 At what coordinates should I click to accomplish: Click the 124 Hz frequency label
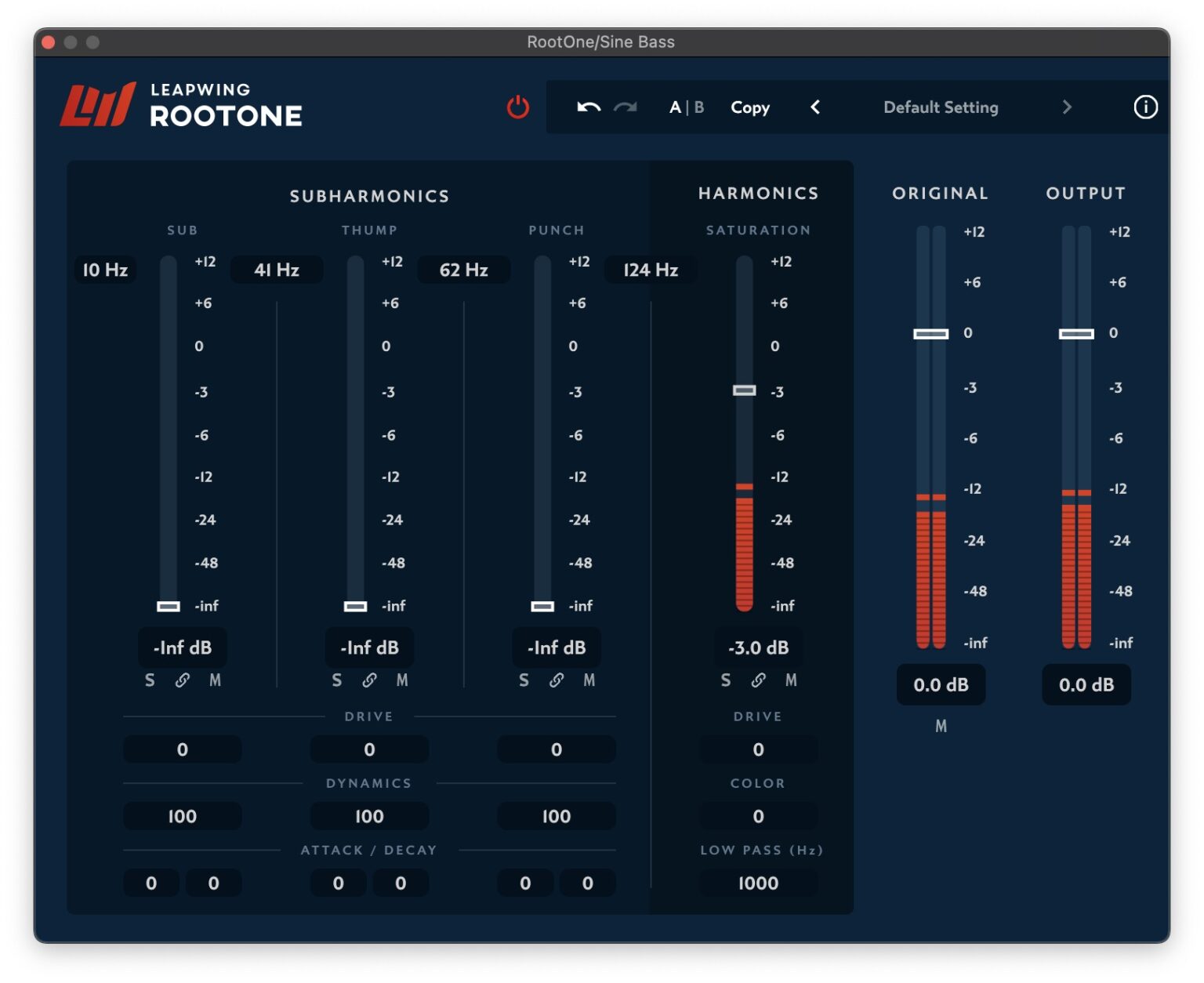(649, 270)
